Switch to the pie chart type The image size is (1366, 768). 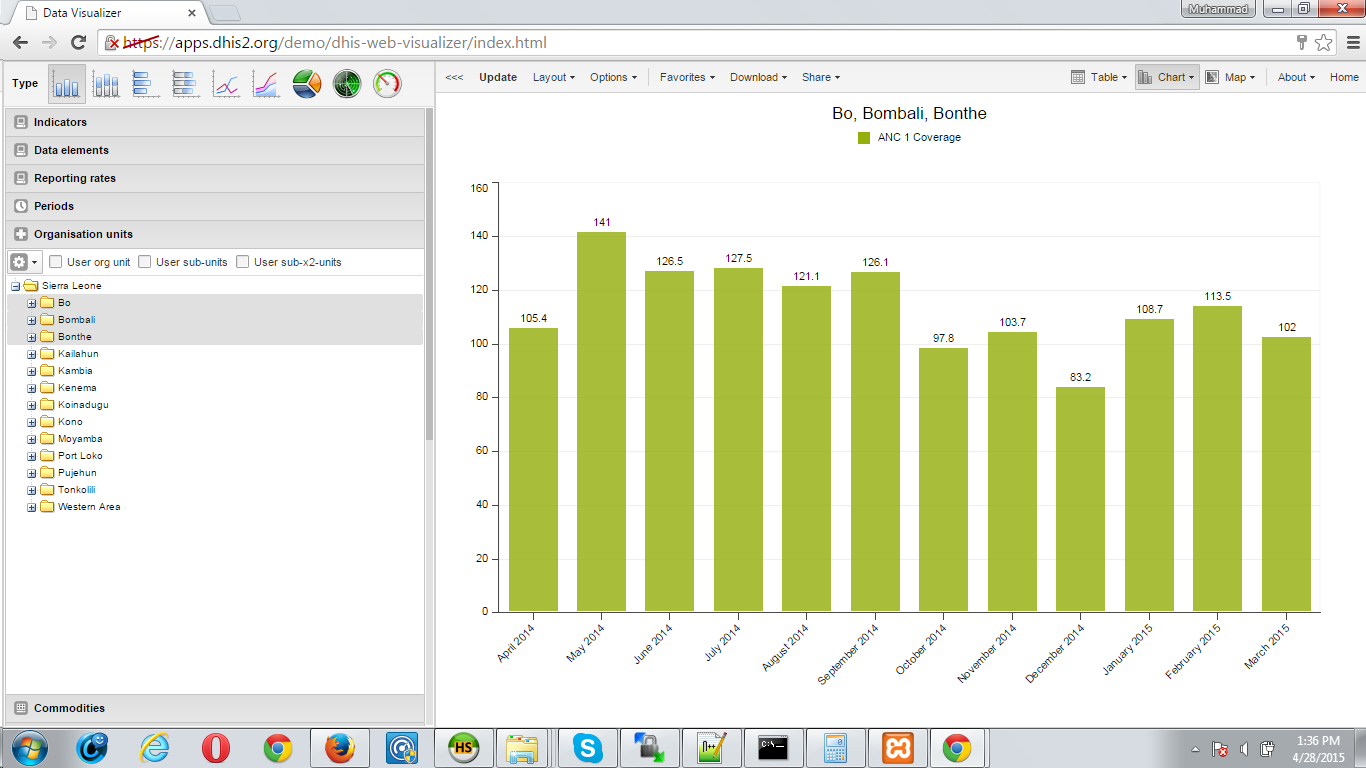pos(306,85)
